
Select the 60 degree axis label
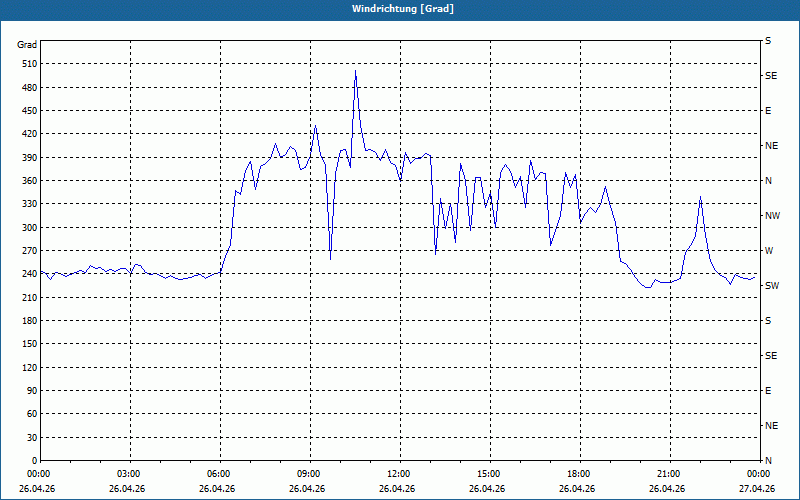pos(33,414)
